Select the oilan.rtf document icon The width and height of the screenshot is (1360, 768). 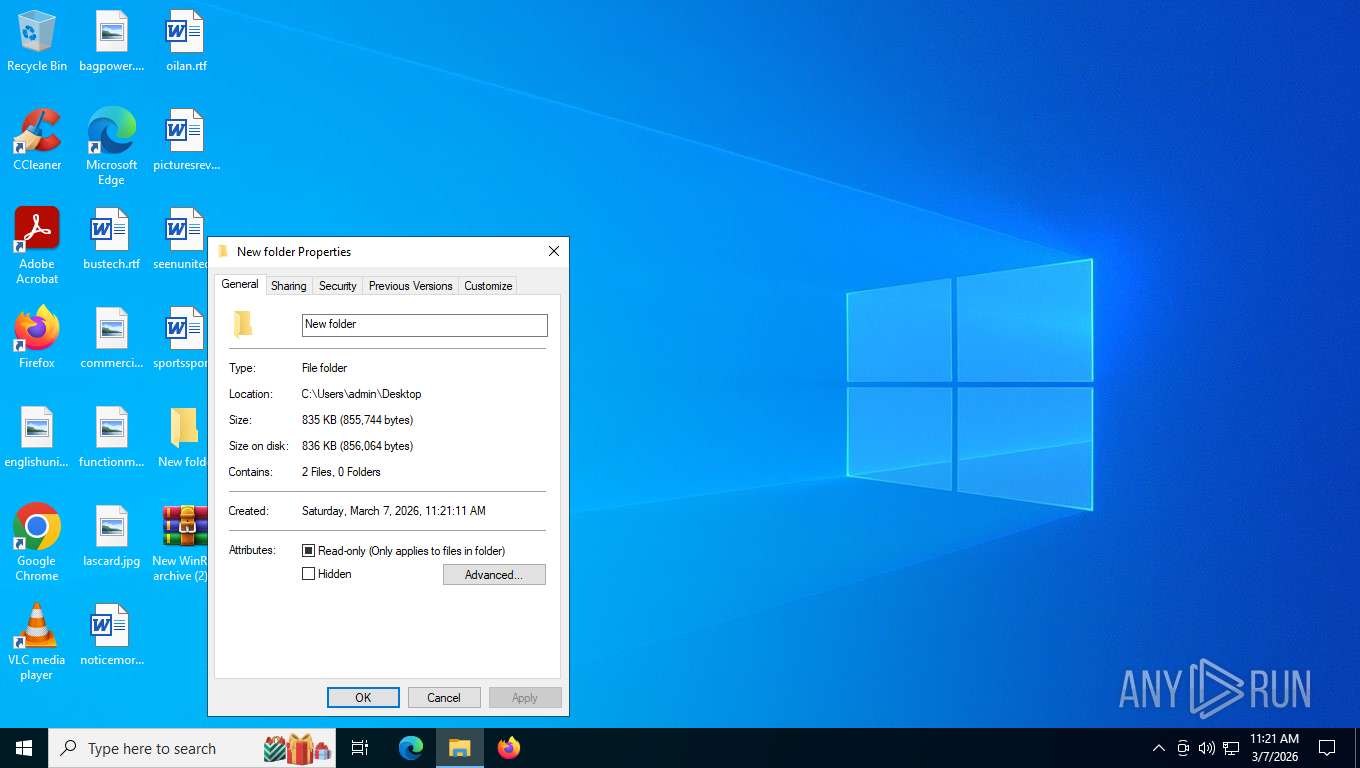coord(186,42)
